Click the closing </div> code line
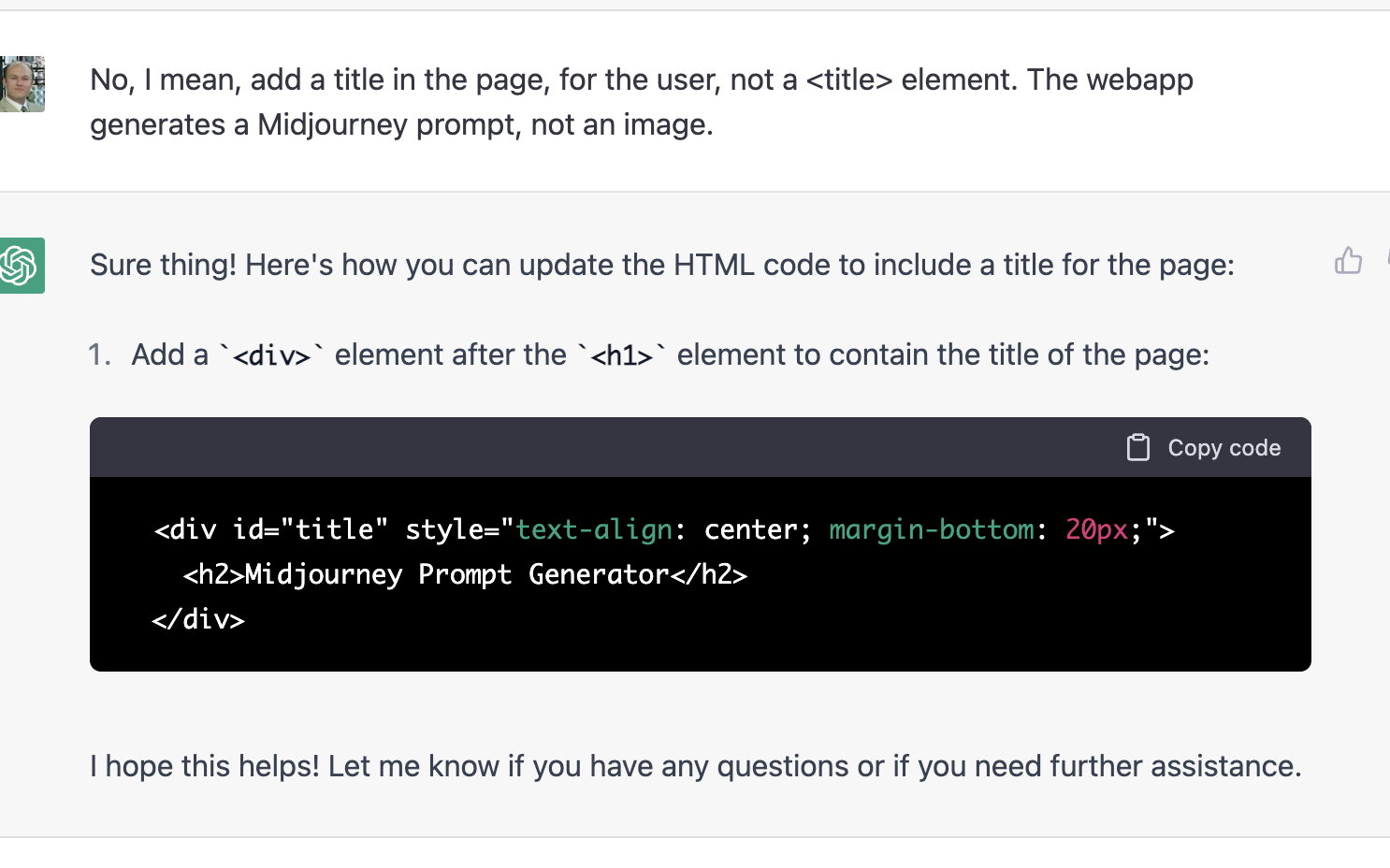 (x=198, y=619)
